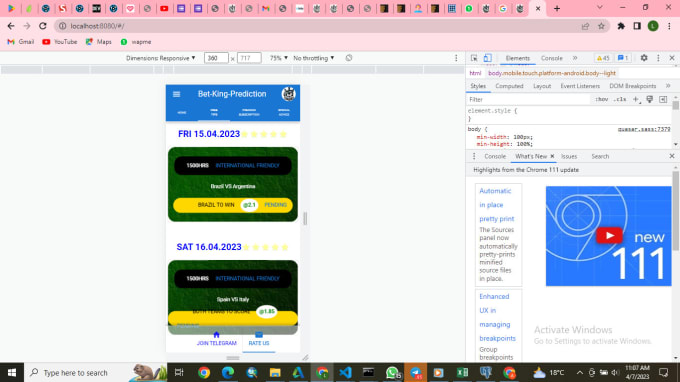Go back in browser history
Viewport: 680px width, 382px height.
[11, 26]
